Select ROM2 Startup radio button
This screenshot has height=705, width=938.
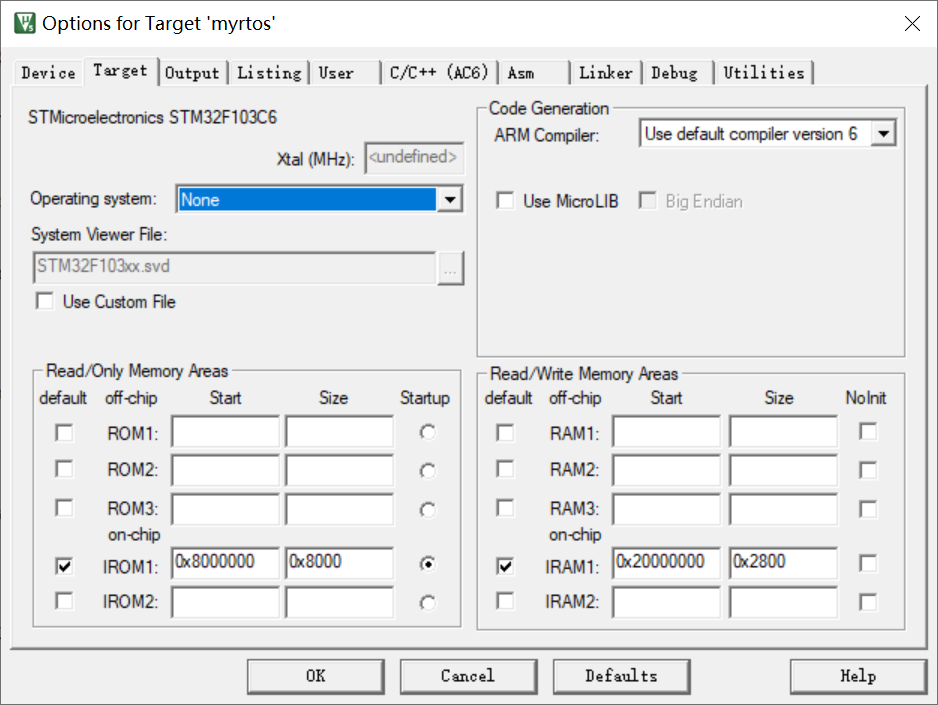pos(428,471)
